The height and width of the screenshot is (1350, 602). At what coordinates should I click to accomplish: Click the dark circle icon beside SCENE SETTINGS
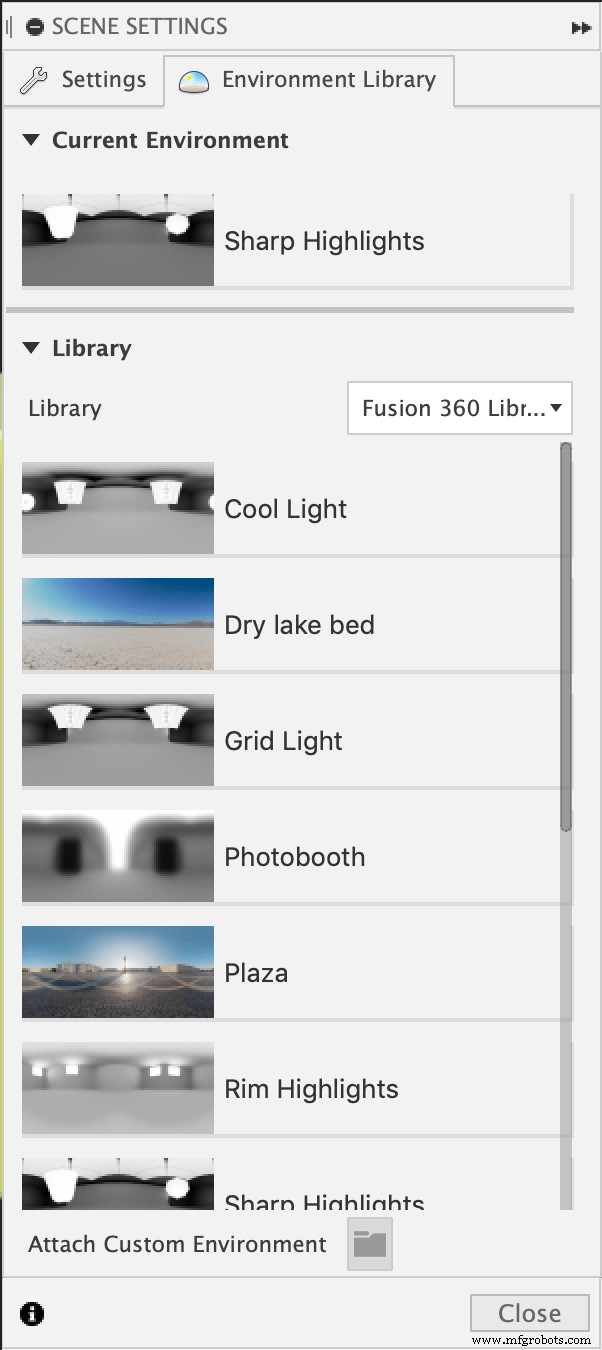coord(35,26)
